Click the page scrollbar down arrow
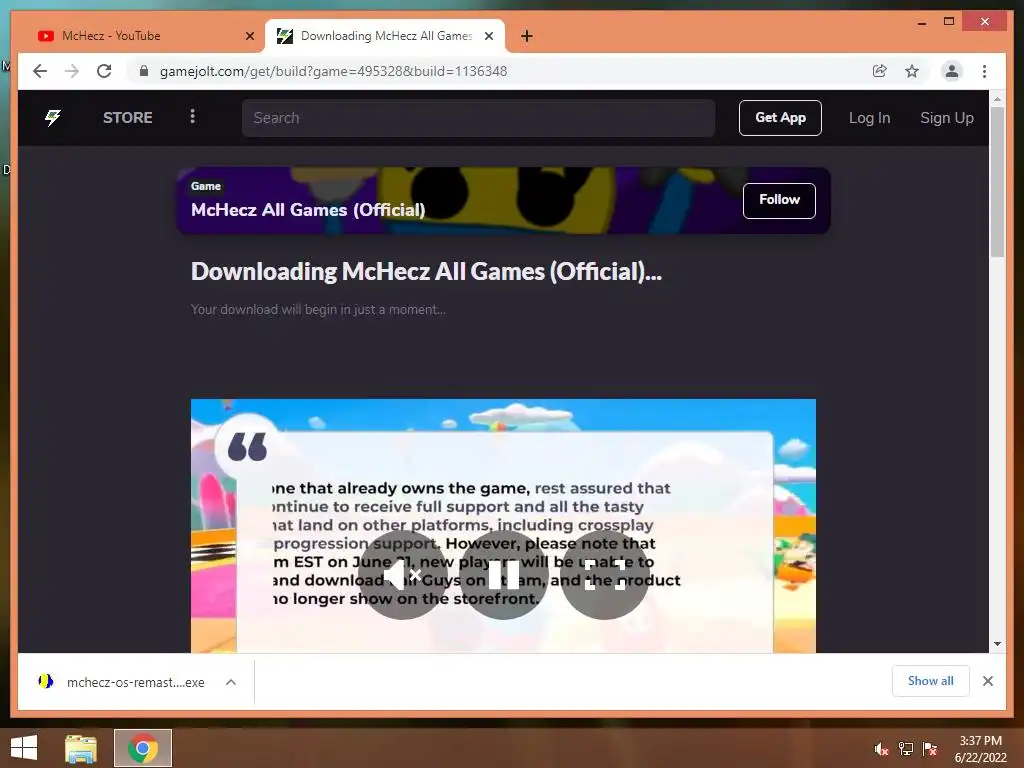Viewport: 1024px width, 768px height. (997, 644)
